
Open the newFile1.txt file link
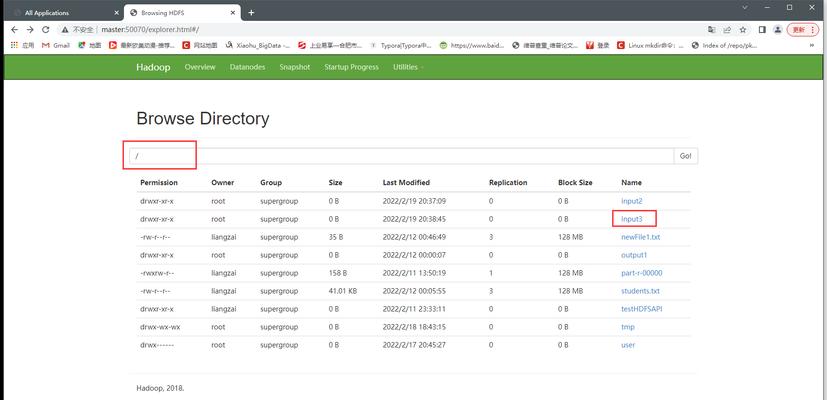[x=640, y=237]
